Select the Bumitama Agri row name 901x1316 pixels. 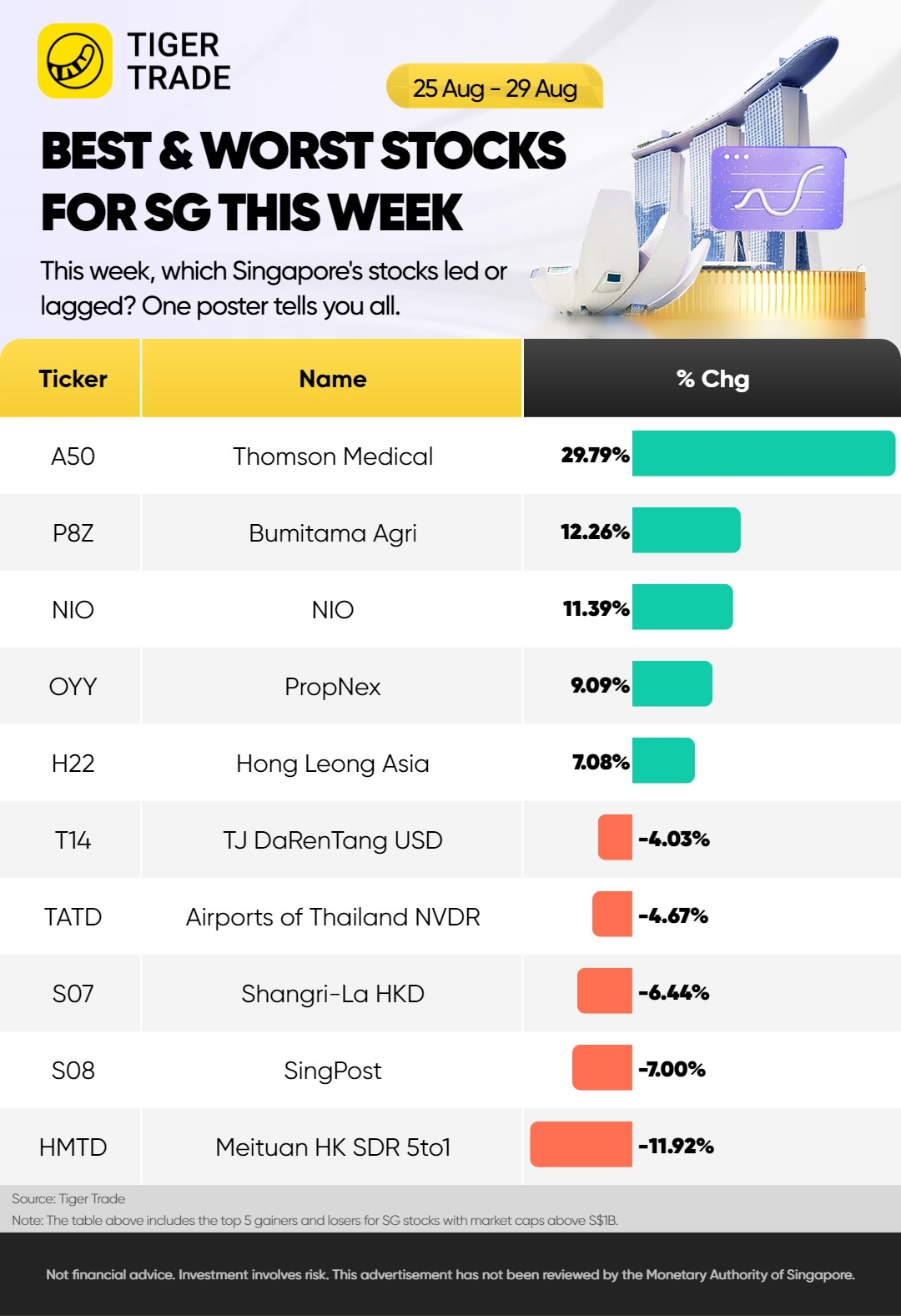(x=332, y=533)
